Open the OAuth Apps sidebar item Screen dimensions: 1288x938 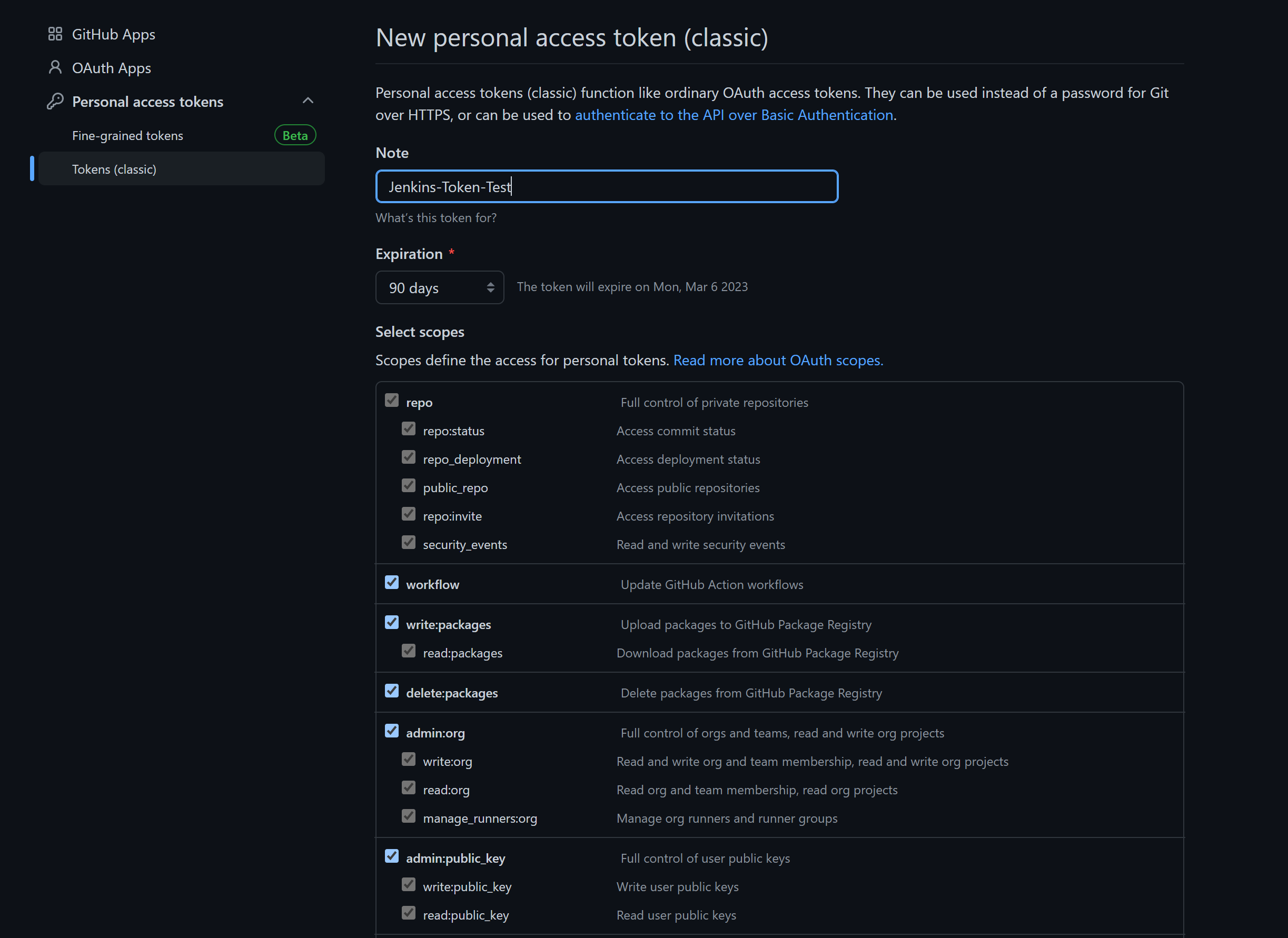click(111, 68)
